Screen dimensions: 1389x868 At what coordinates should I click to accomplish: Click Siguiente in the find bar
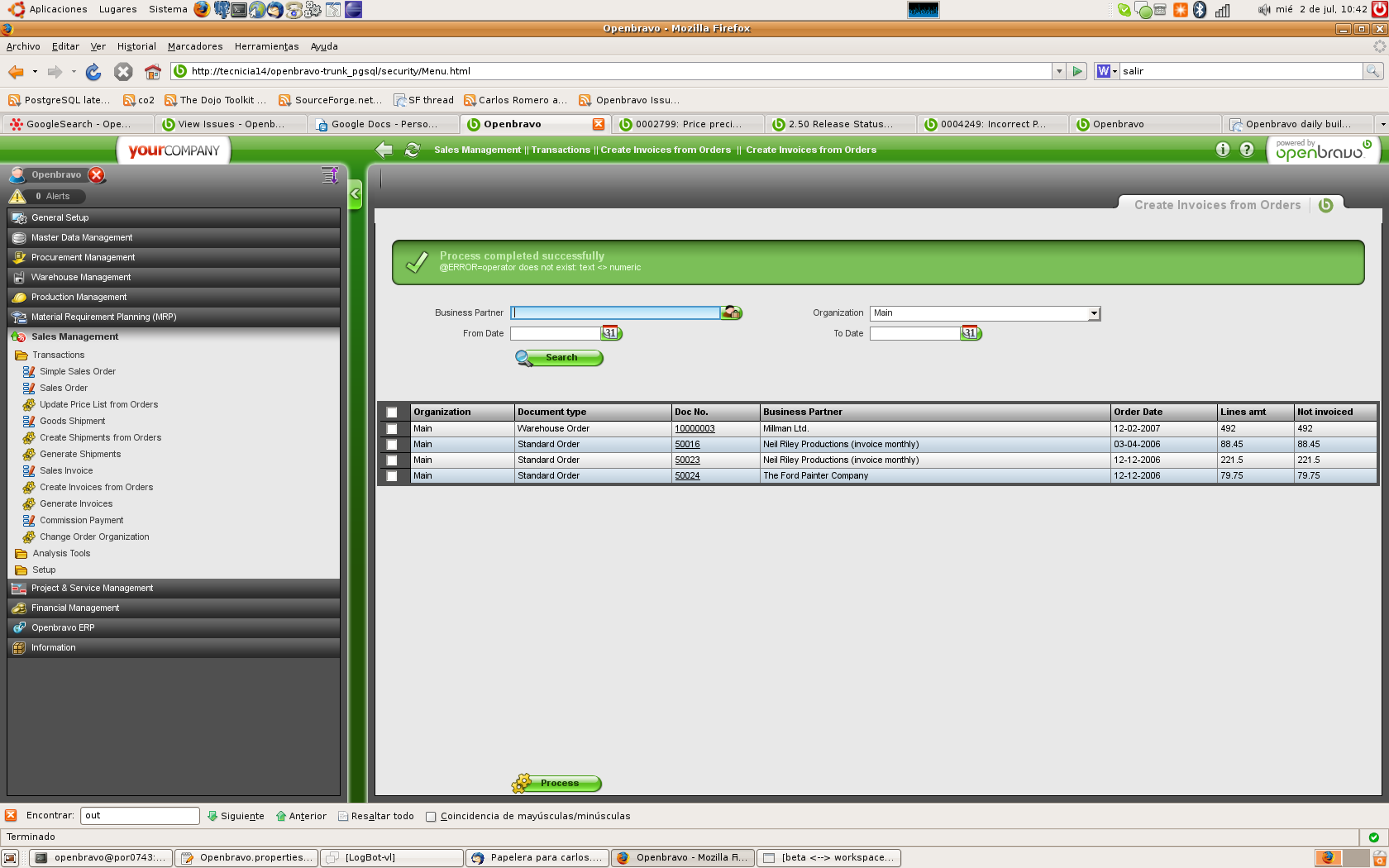(236, 817)
